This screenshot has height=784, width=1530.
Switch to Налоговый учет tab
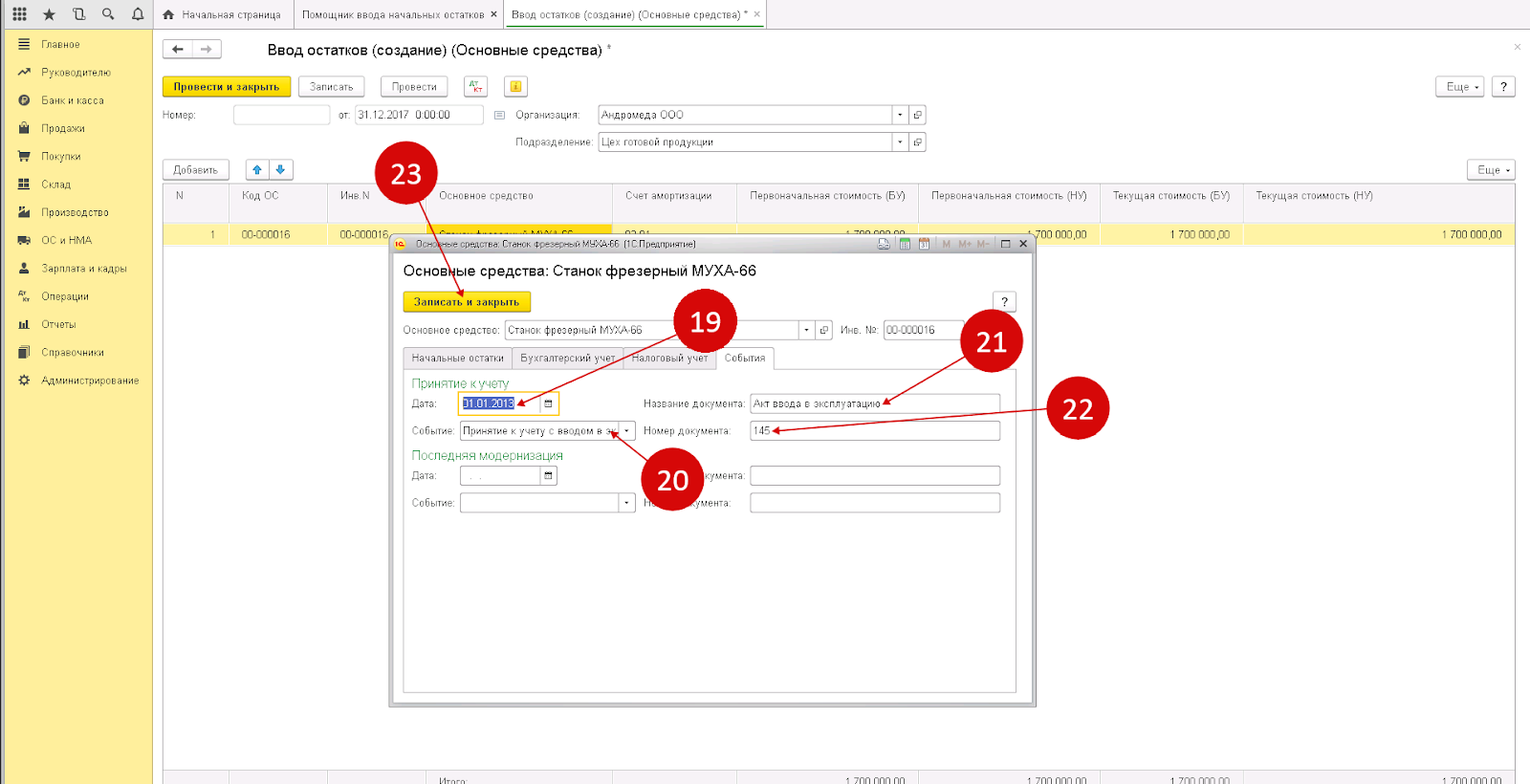pos(669,358)
